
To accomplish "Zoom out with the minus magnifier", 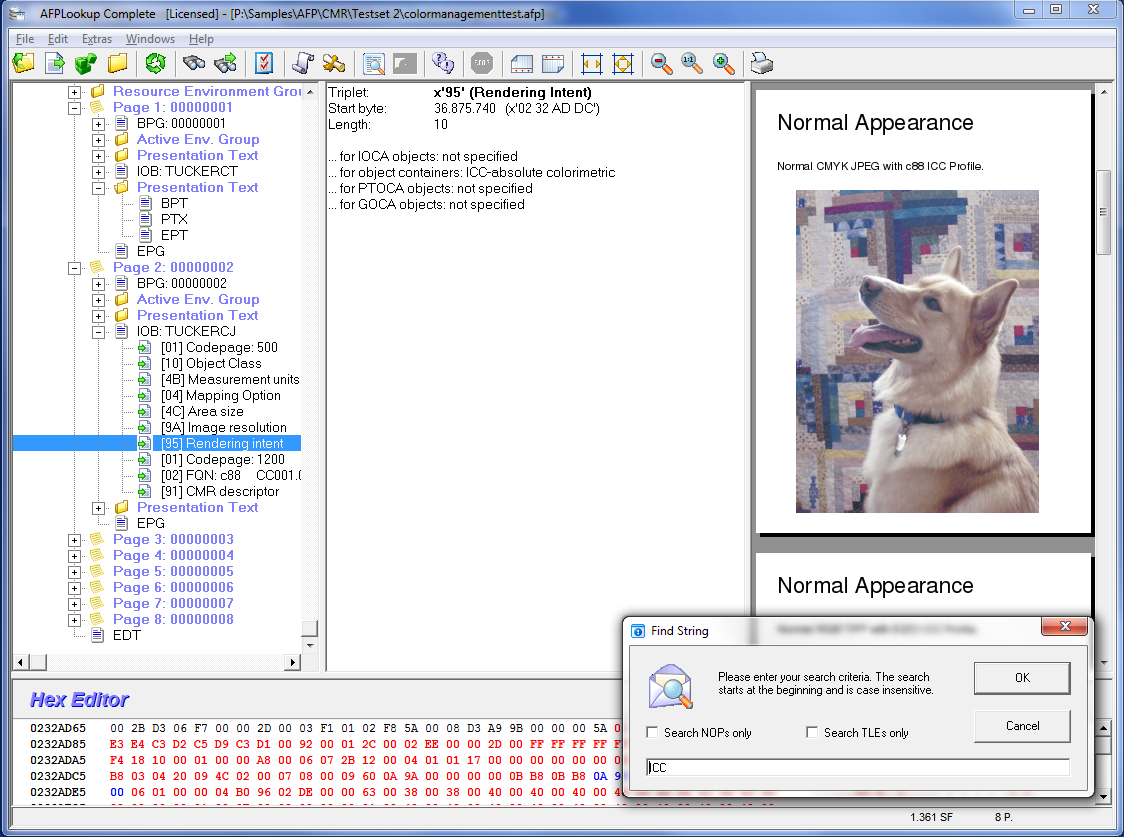I will [662, 64].
